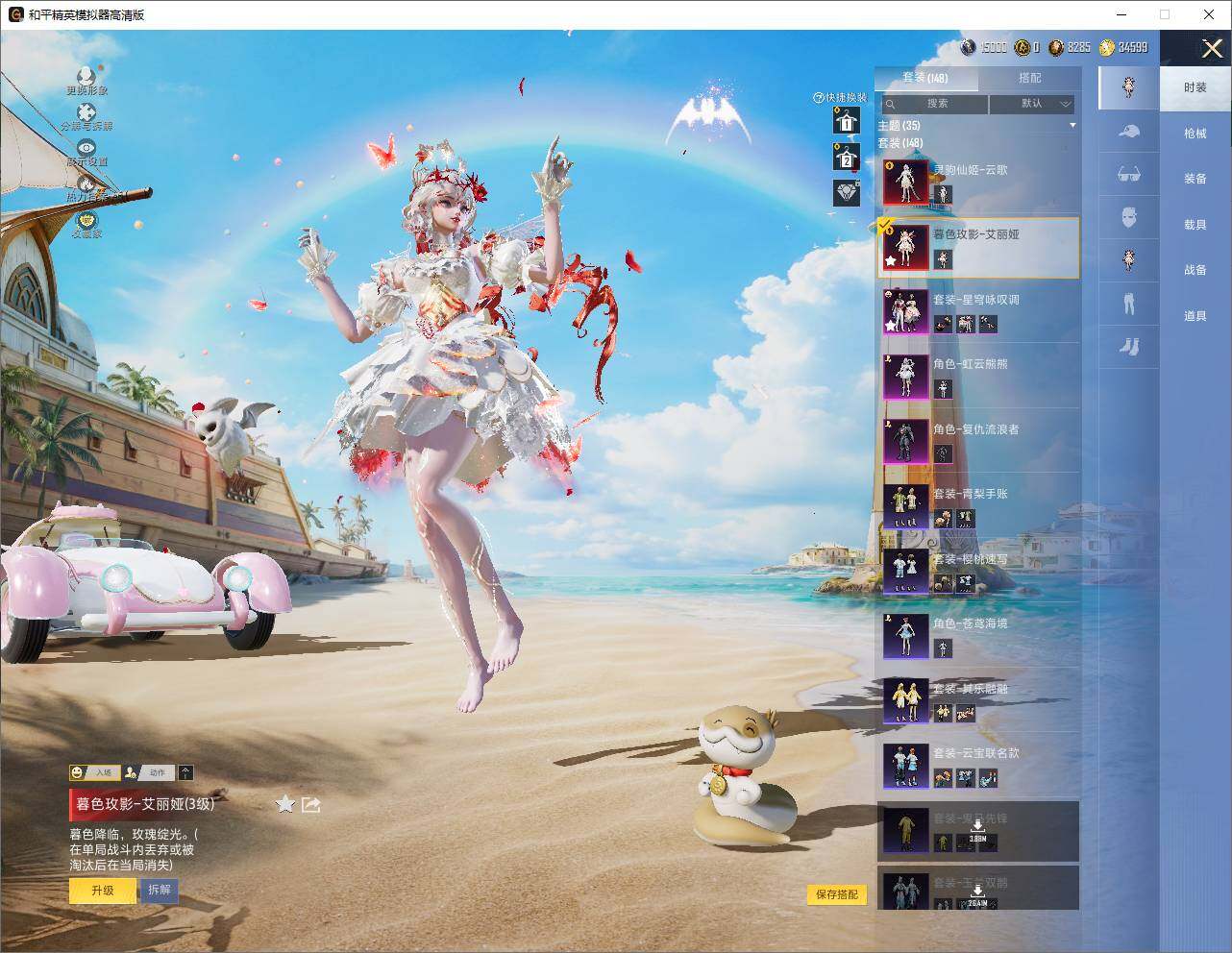Click the bronze 8285 currency icon
Image resolution: width=1232 pixels, height=953 pixels.
pos(1056,47)
